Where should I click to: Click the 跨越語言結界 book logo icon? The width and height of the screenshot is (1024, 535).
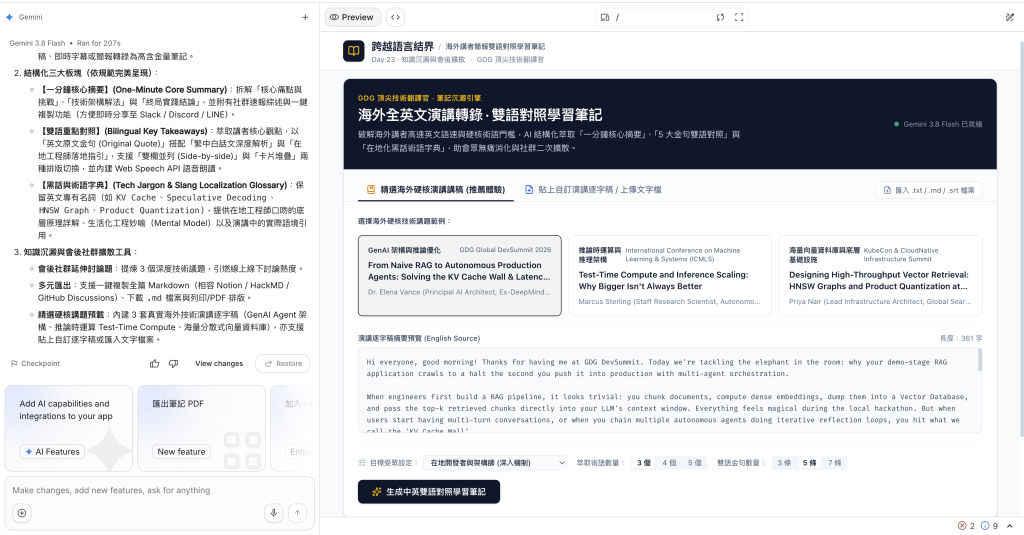pyautogui.click(x=354, y=51)
